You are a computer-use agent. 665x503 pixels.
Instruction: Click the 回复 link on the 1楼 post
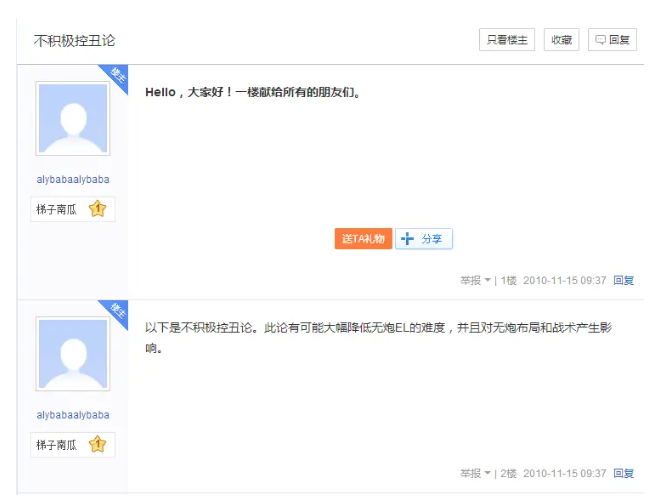point(623,281)
